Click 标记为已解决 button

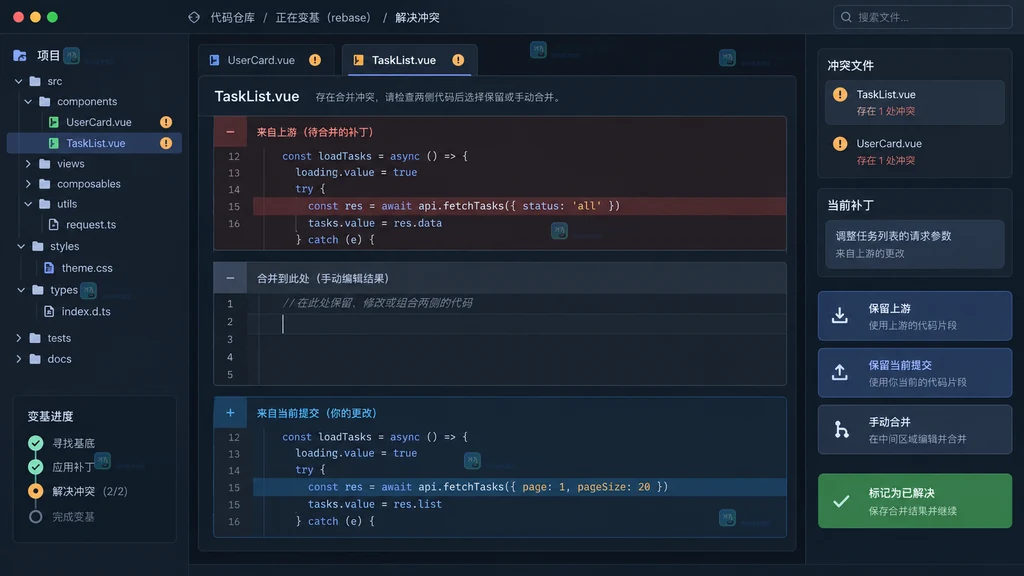(x=914, y=501)
